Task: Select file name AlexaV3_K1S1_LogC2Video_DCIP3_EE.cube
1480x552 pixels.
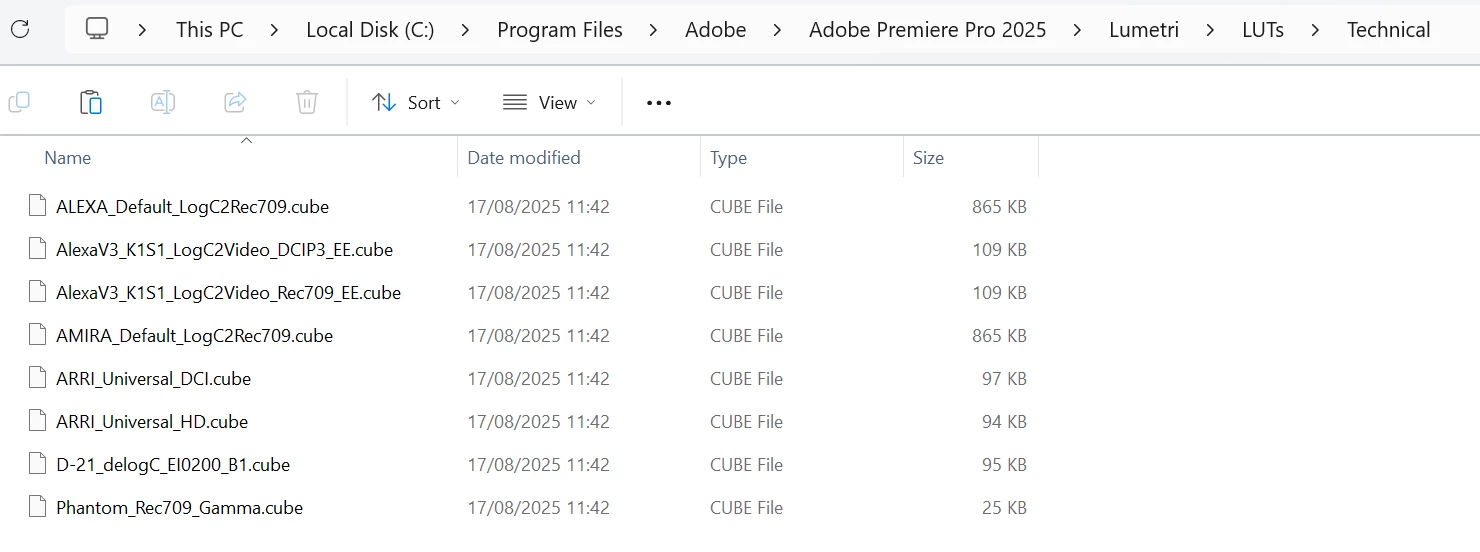Action: click(224, 250)
